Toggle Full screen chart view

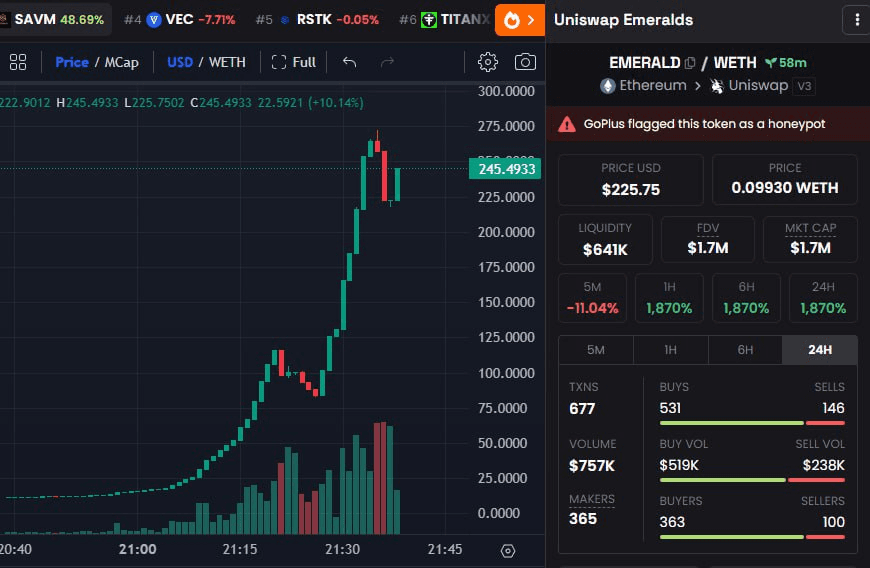point(294,62)
